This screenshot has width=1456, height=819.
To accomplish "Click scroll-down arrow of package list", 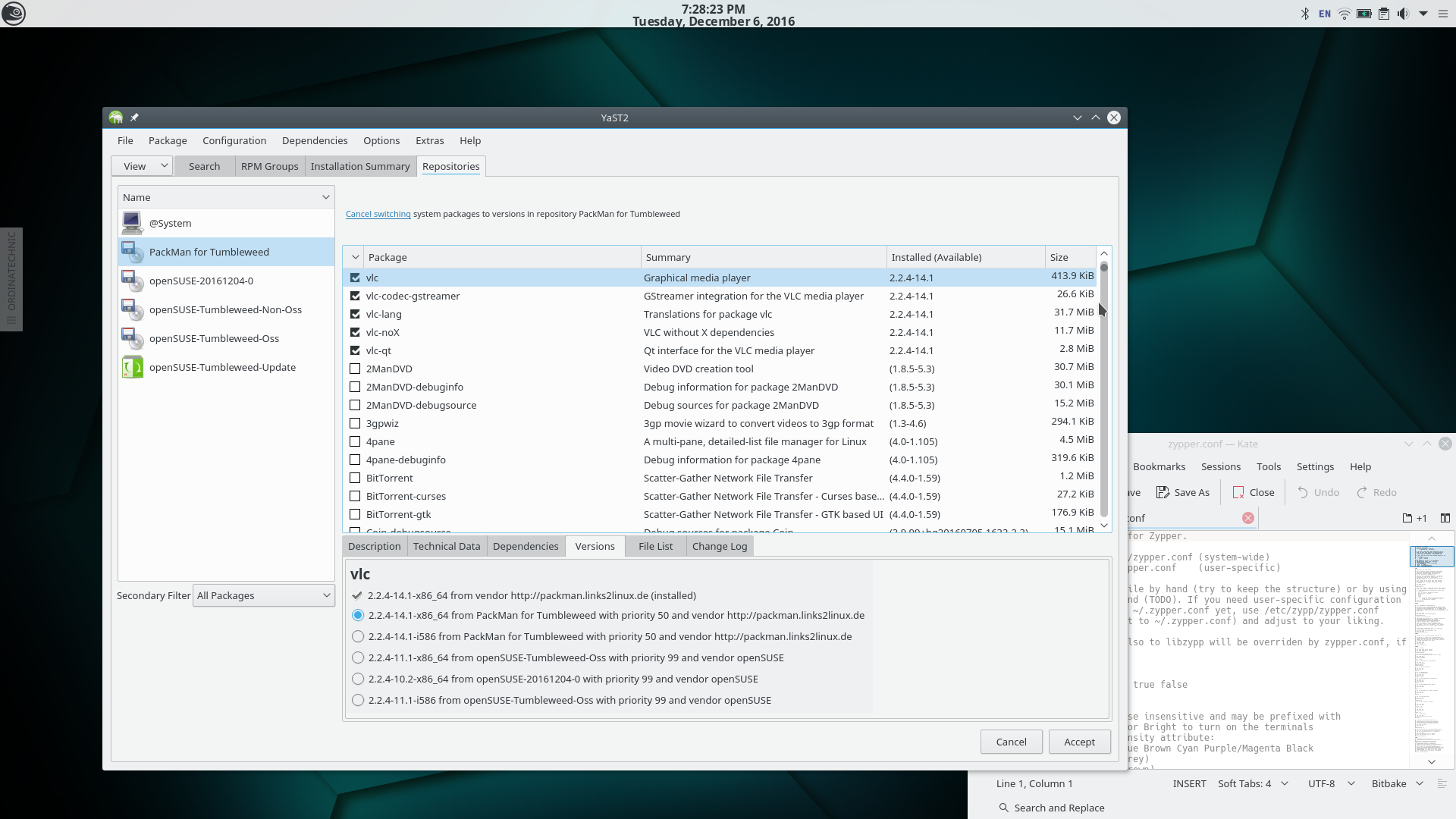I will point(1104,525).
